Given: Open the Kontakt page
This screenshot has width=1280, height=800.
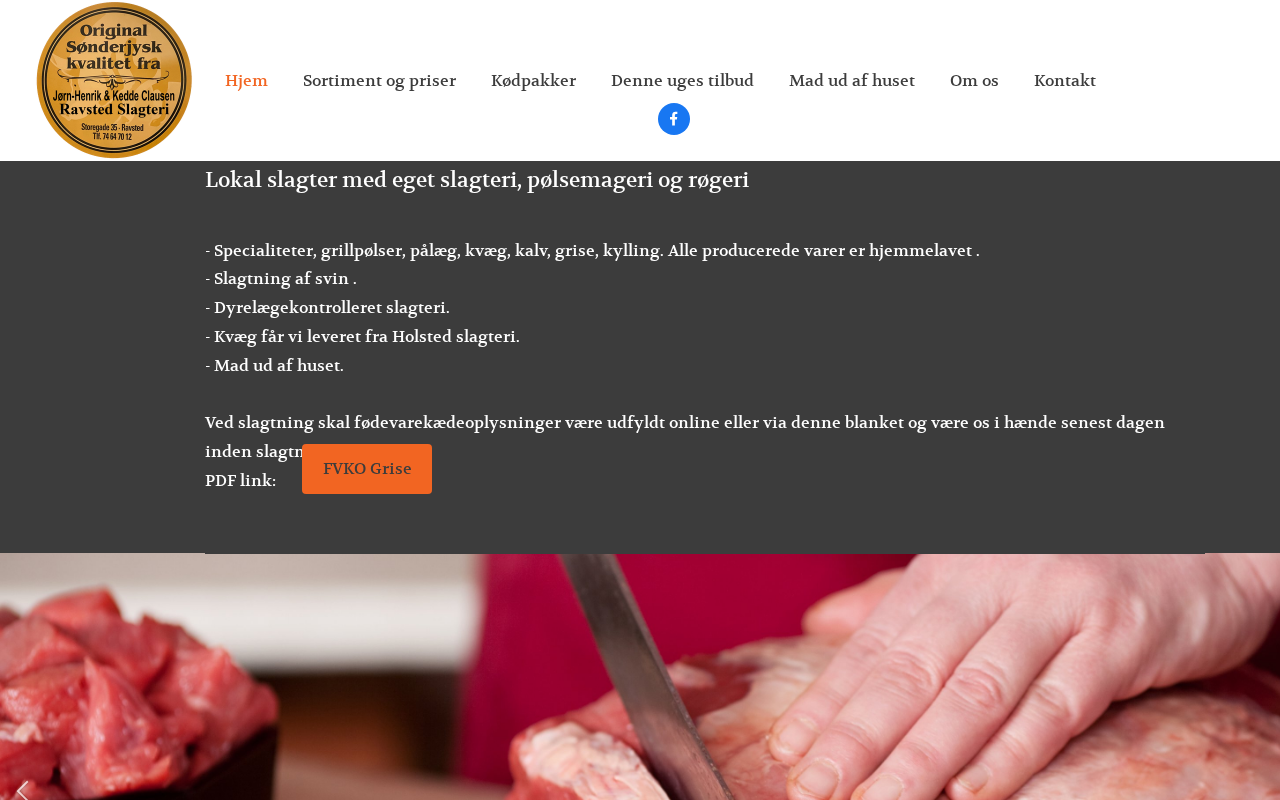Looking at the screenshot, I should pos(1065,81).
